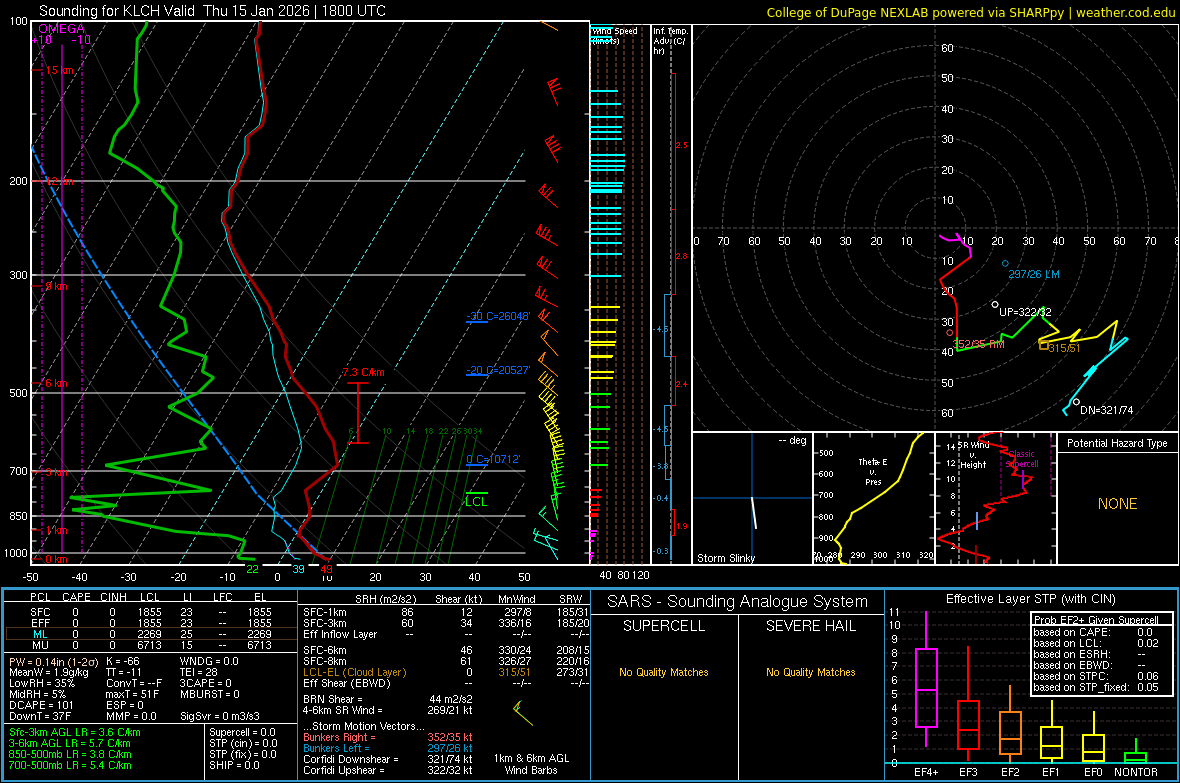
Task: Open the weather.cod.edu NEXLAB credit text
Action: pyautogui.click(x=970, y=12)
